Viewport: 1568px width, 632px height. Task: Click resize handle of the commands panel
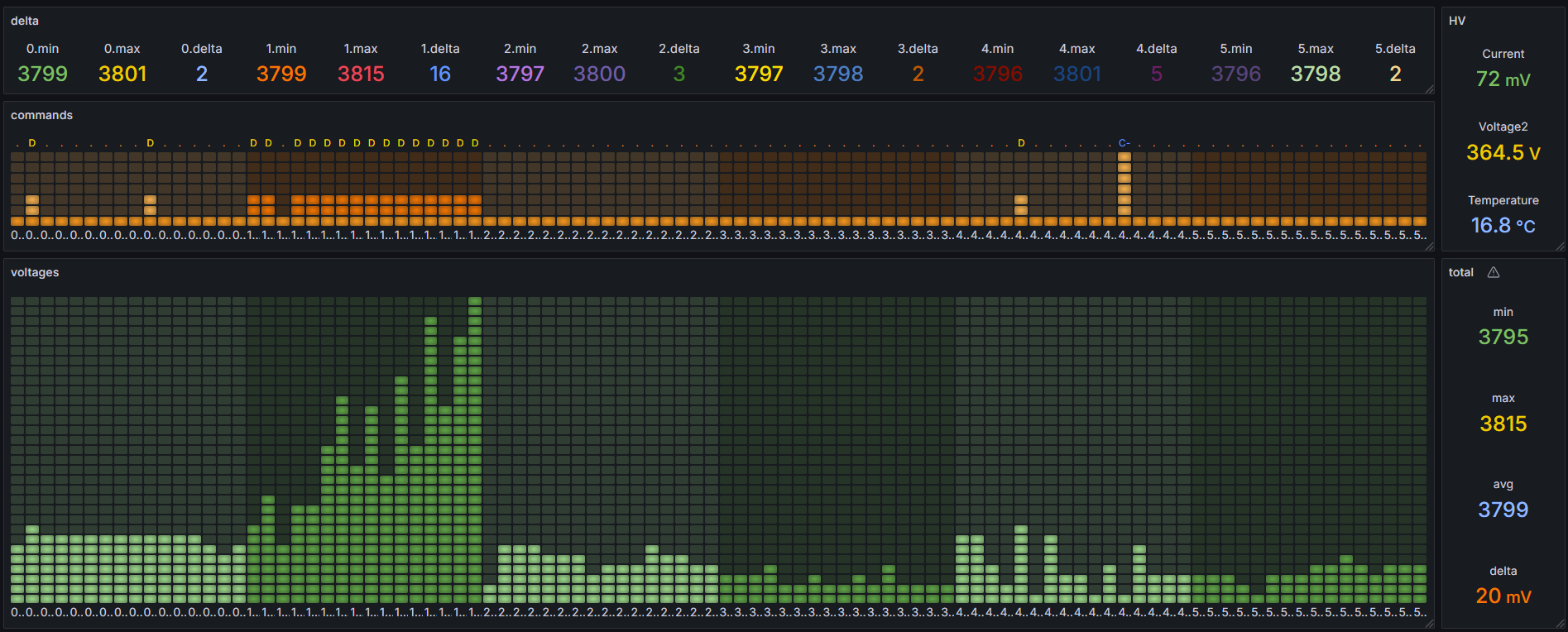(x=1430, y=247)
